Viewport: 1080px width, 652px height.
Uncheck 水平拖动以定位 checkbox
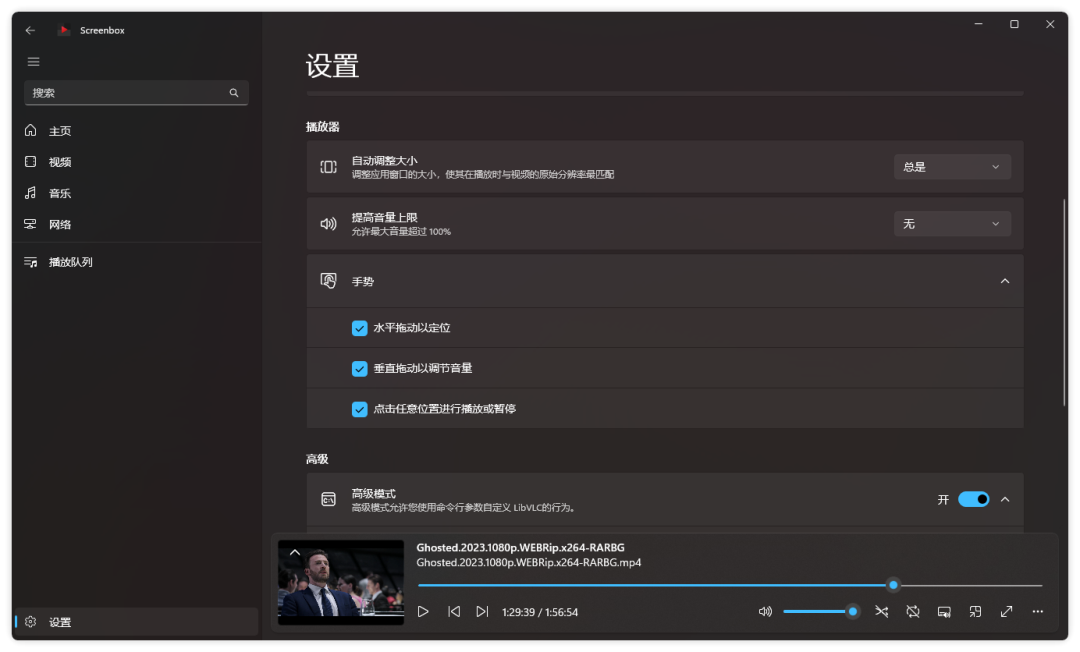tap(360, 328)
